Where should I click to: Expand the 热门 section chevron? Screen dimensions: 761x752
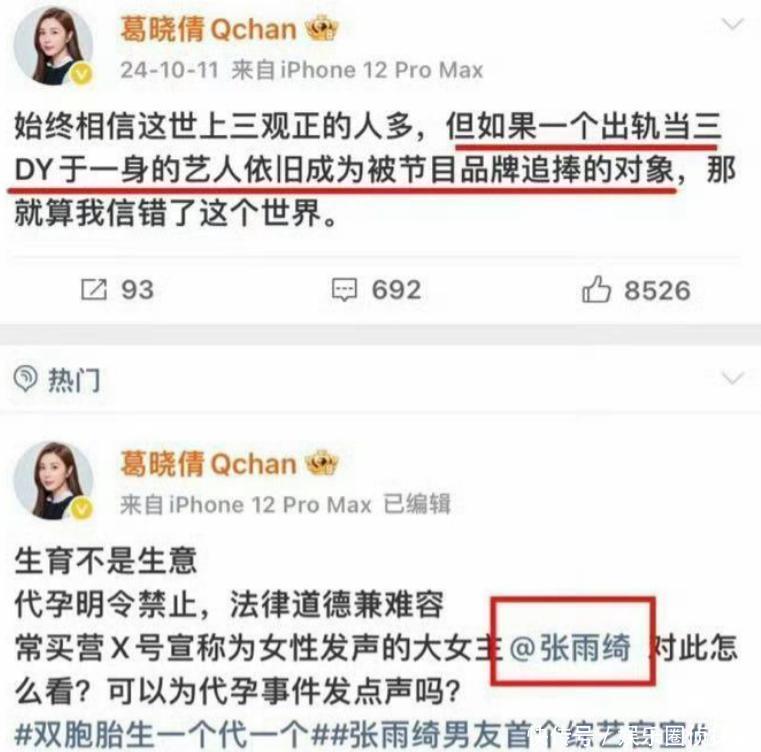(x=732, y=377)
